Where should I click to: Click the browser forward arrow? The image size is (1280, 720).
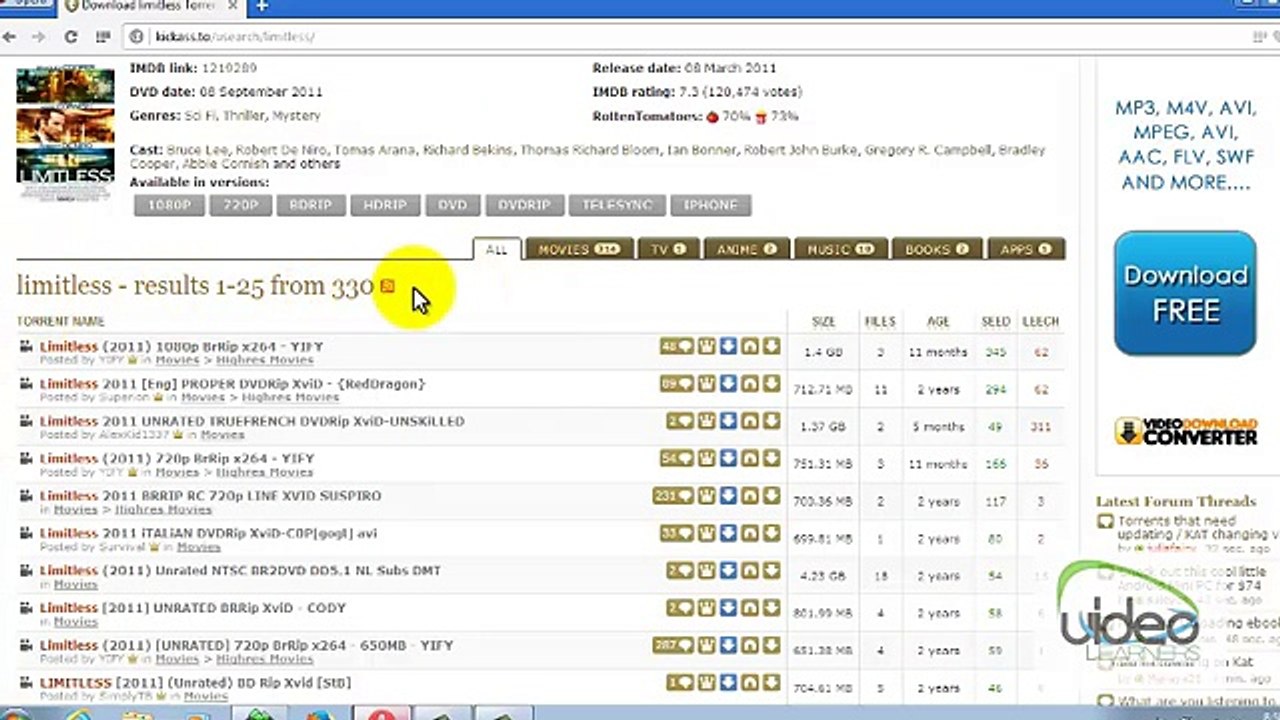click(x=39, y=37)
